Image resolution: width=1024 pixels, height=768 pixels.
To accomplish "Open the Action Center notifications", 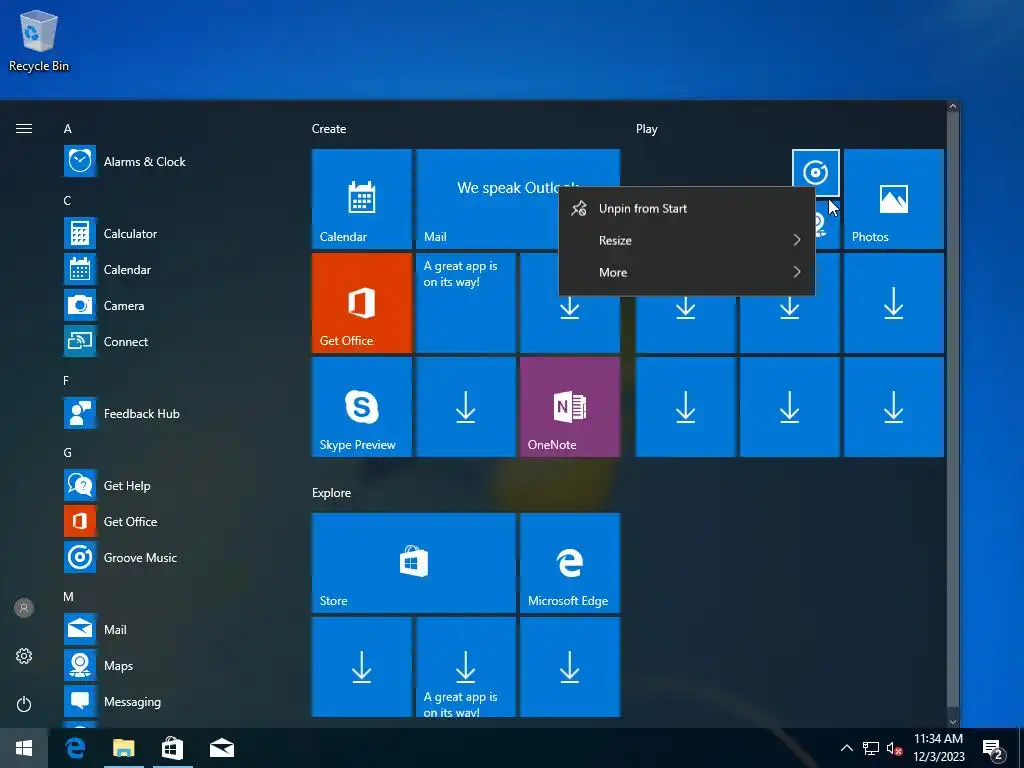I will tap(993, 748).
